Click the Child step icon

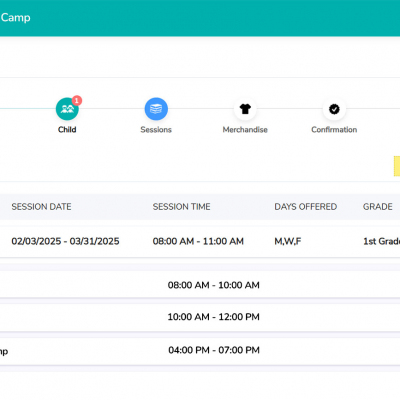(x=67, y=109)
